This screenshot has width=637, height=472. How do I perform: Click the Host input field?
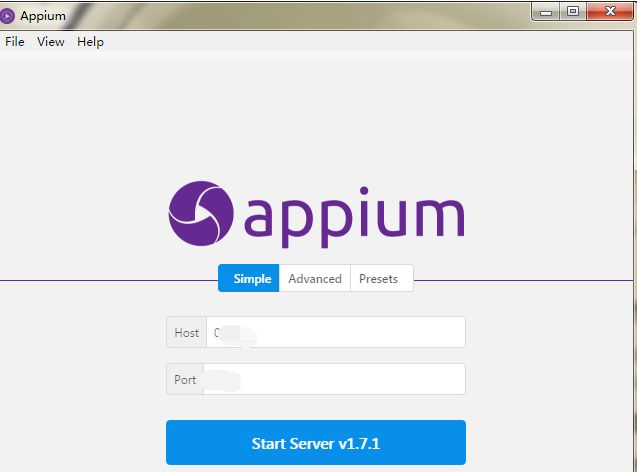tap(336, 332)
